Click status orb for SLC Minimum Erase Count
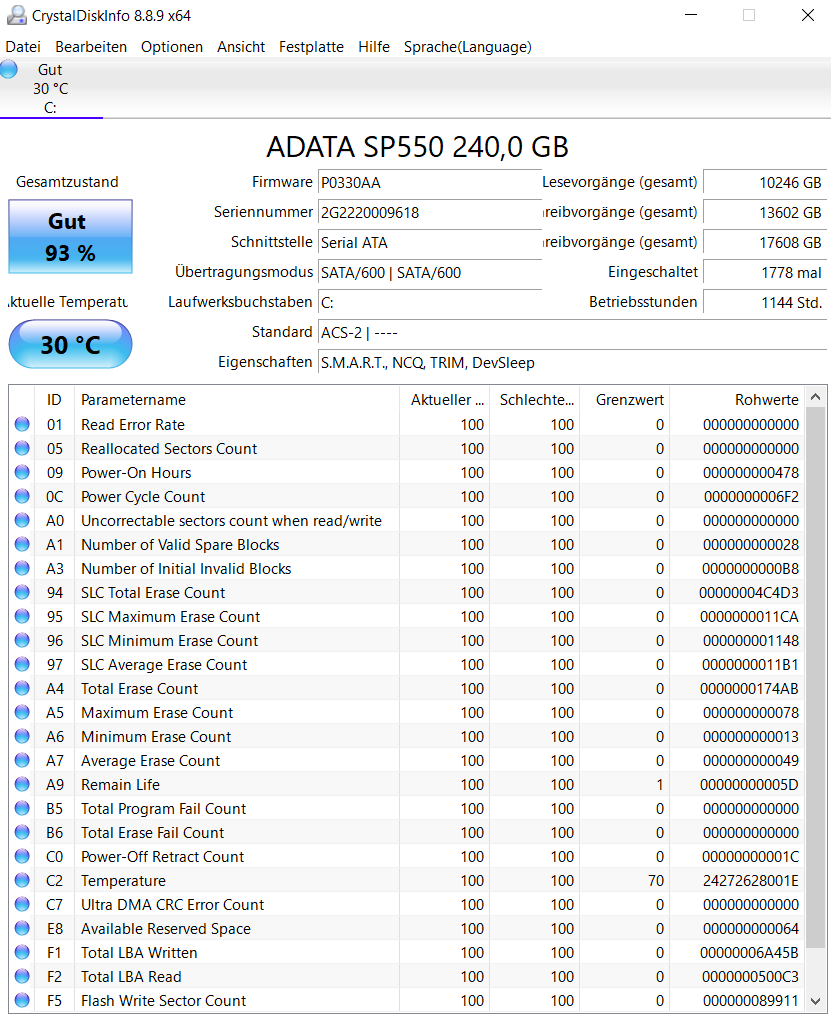Image resolution: width=831 pixels, height=1015 pixels. 22,640
